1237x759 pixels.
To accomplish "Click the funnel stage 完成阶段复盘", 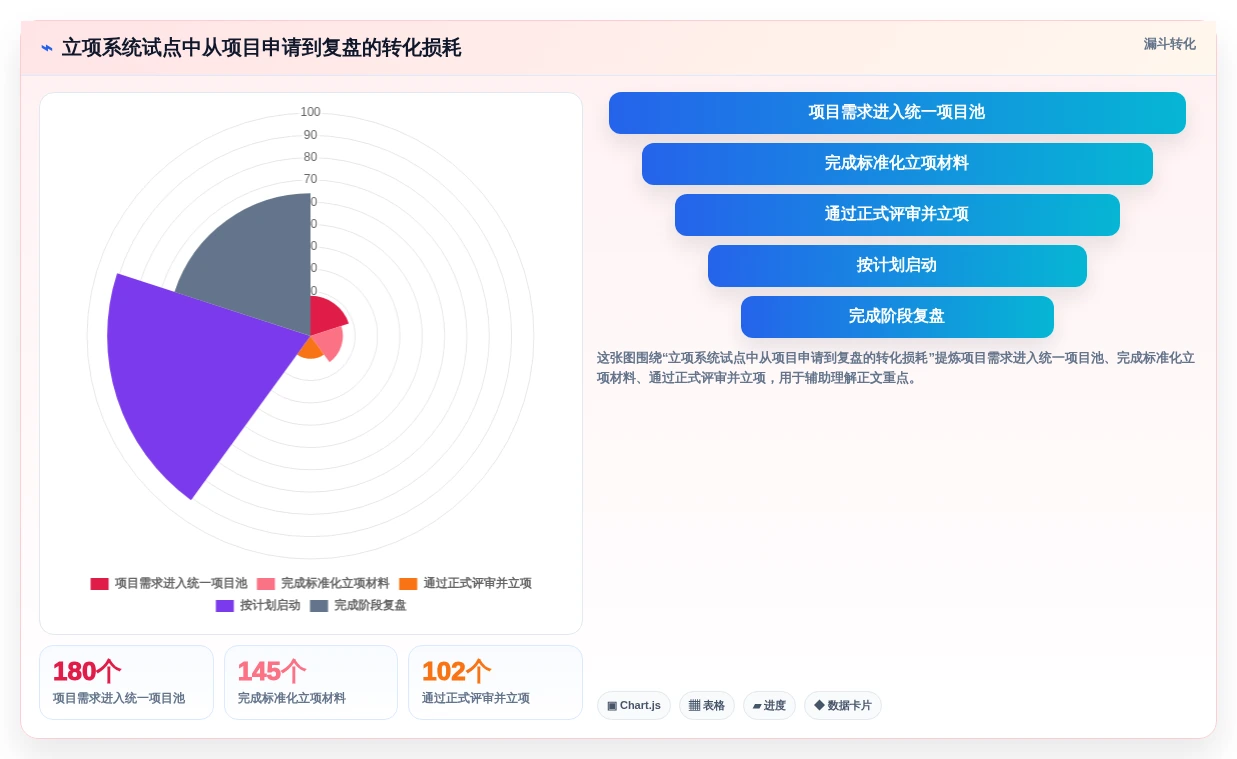I will click(897, 317).
